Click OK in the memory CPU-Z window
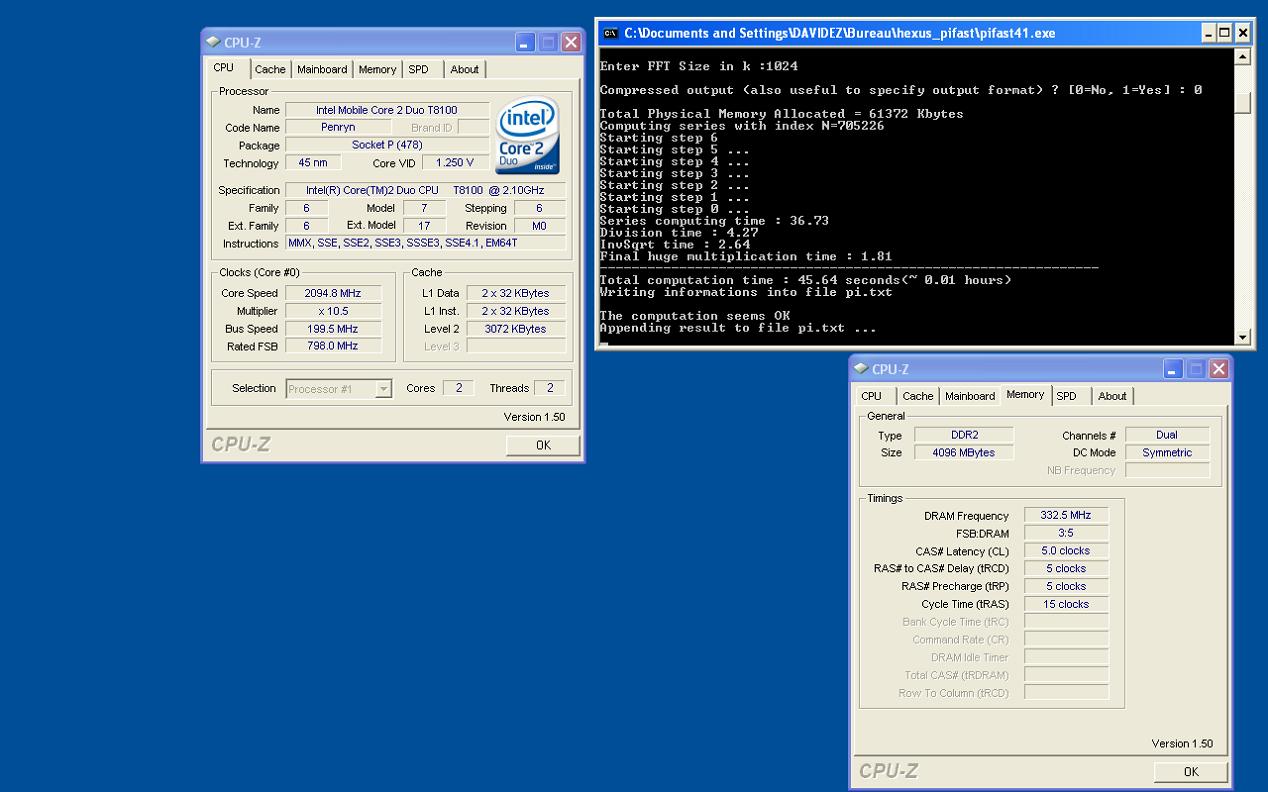This screenshot has width=1268, height=792. (x=1191, y=772)
